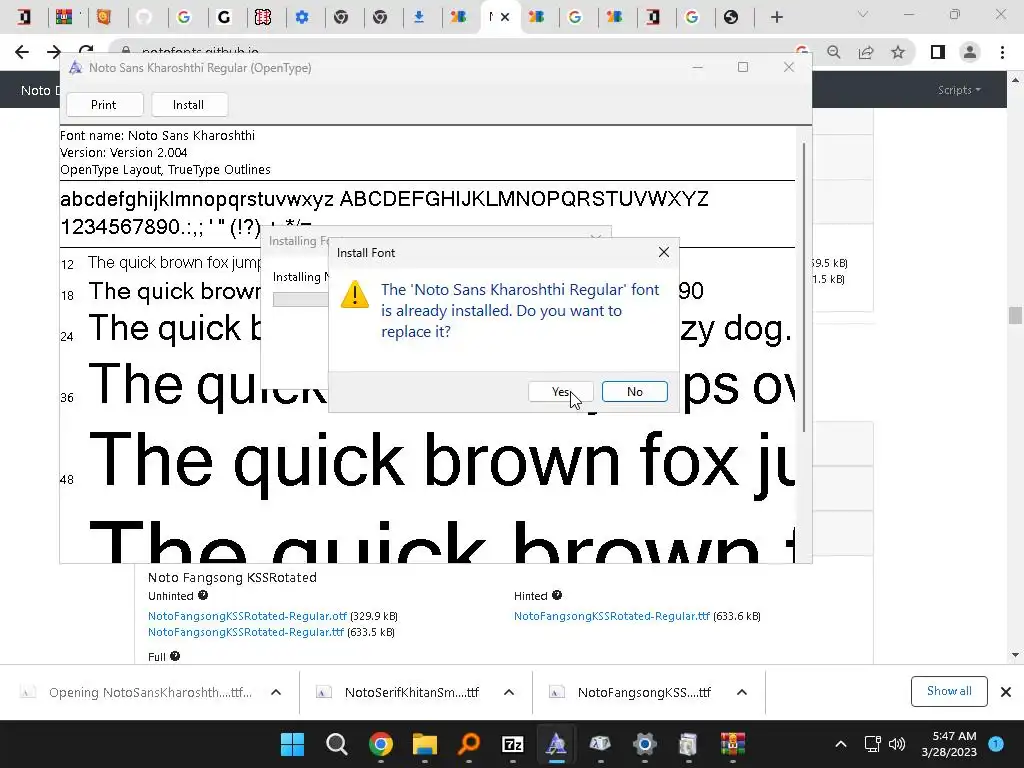The width and height of the screenshot is (1024, 768).
Task: Open WinRAR from the taskbar
Action: pos(733,744)
